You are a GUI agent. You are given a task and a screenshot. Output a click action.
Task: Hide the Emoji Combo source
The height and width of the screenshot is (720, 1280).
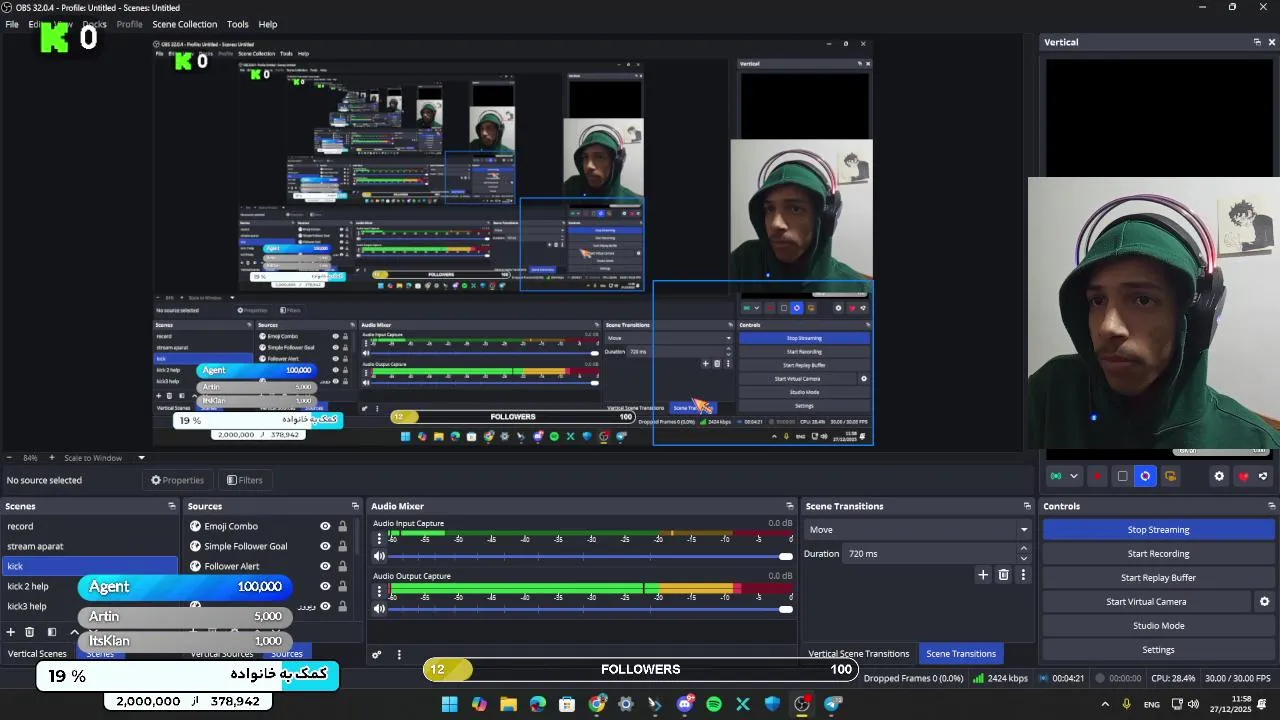click(325, 526)
